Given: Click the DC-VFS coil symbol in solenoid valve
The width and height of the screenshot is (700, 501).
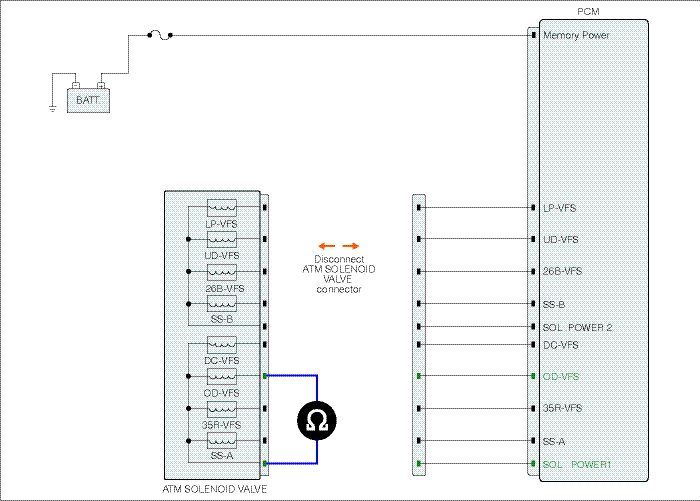Looking at the screenshot, I should (222, 344).
